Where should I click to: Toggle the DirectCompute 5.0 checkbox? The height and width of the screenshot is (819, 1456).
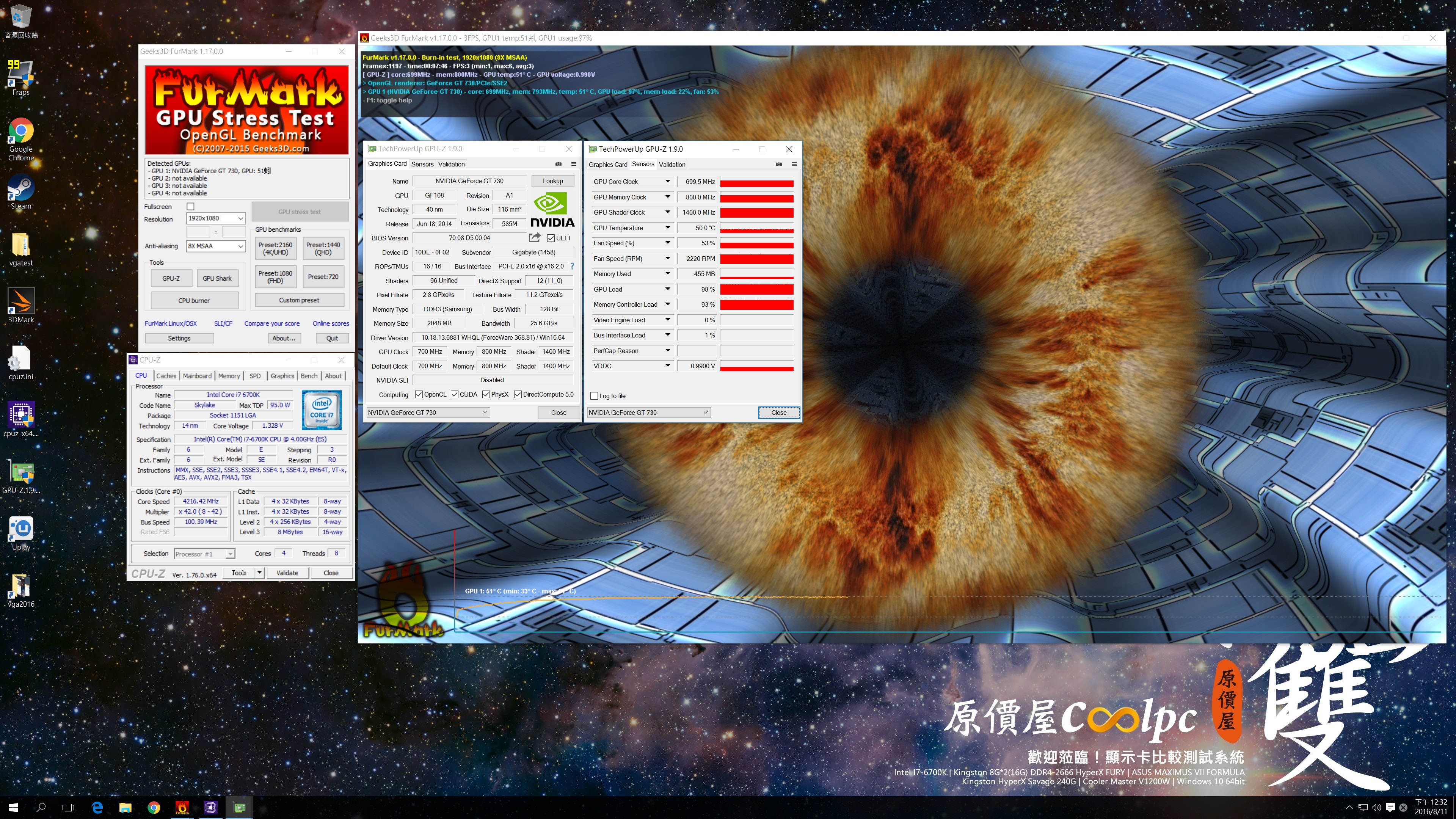(x=518, y=394)
